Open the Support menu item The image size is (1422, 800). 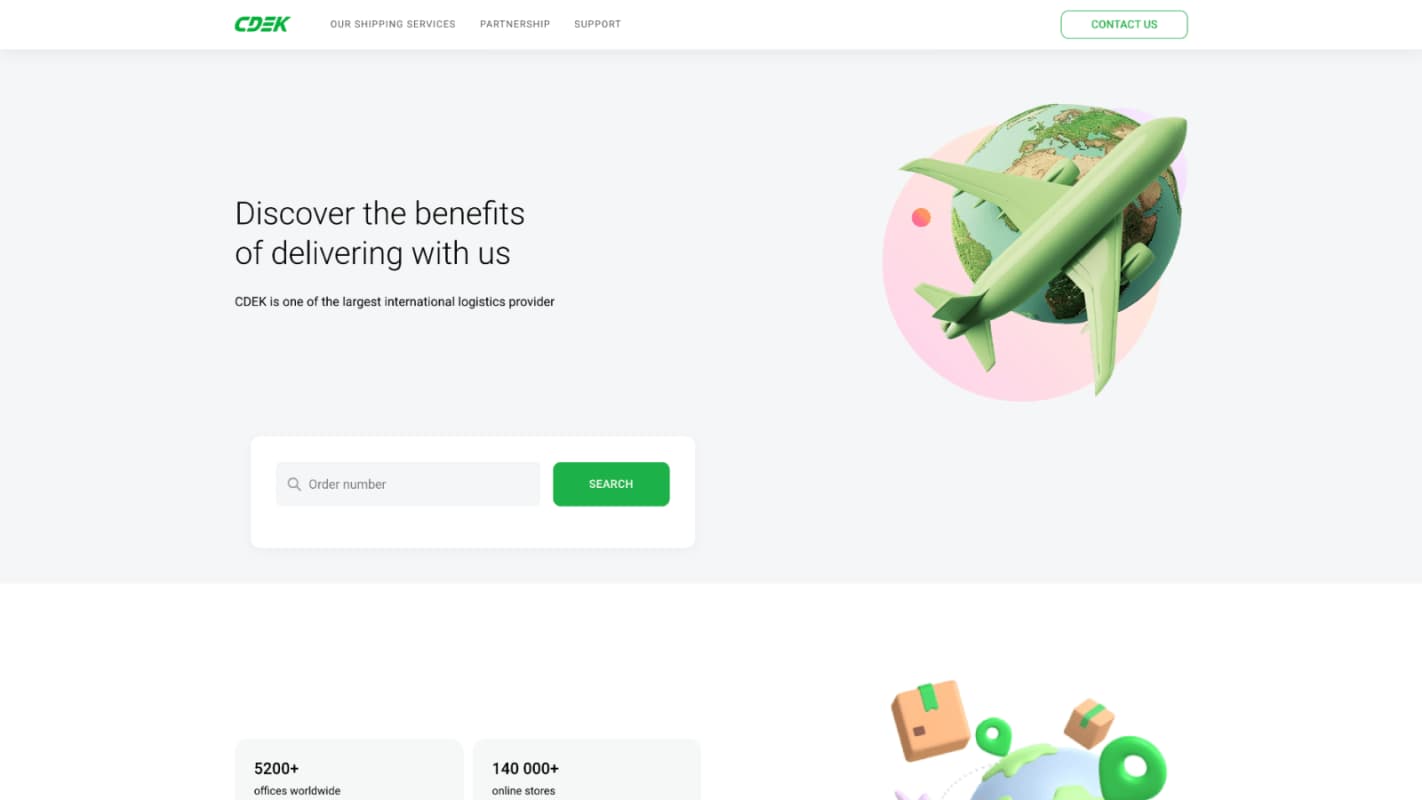597,24
